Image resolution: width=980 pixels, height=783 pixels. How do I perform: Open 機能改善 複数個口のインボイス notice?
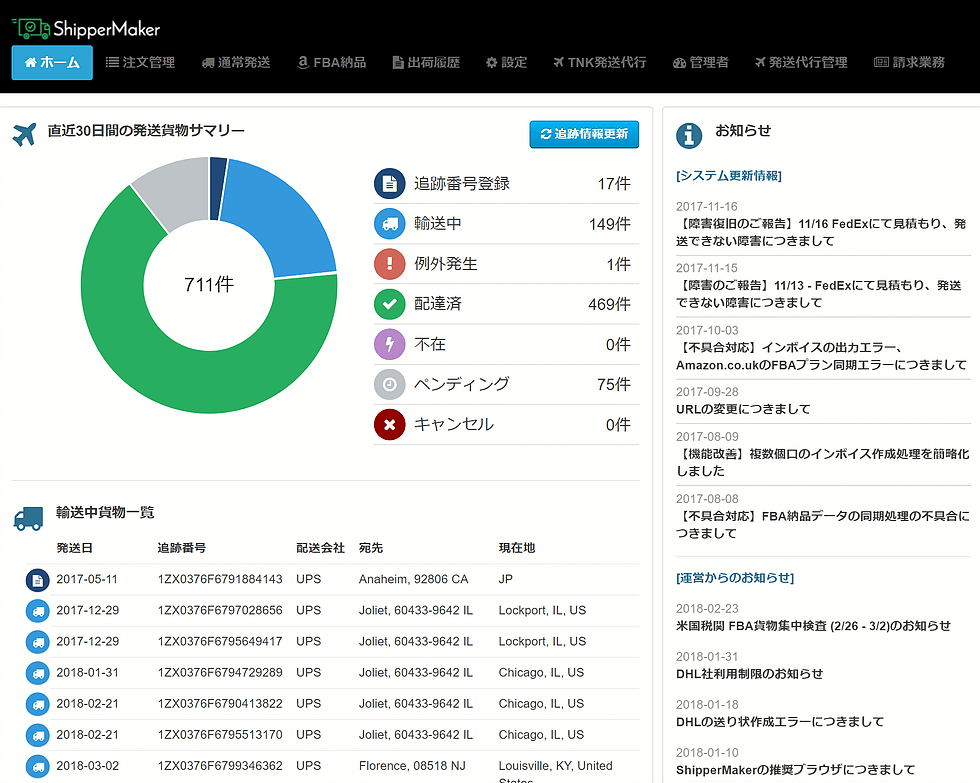[822, 462]
